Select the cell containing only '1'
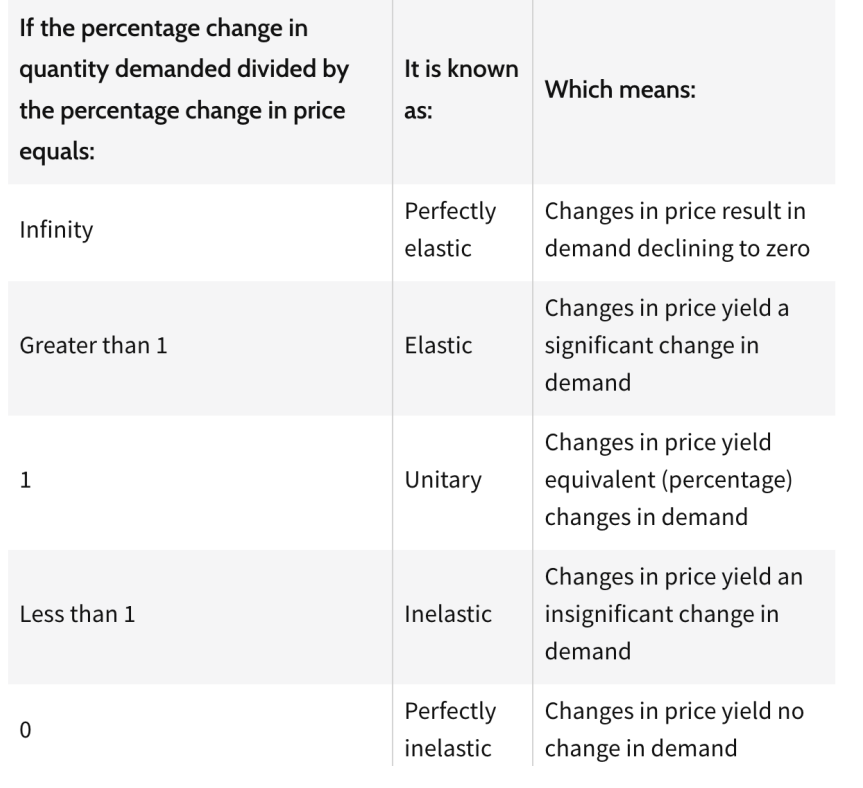The height and width of the screenshot is (788, 863). [25, 480]
